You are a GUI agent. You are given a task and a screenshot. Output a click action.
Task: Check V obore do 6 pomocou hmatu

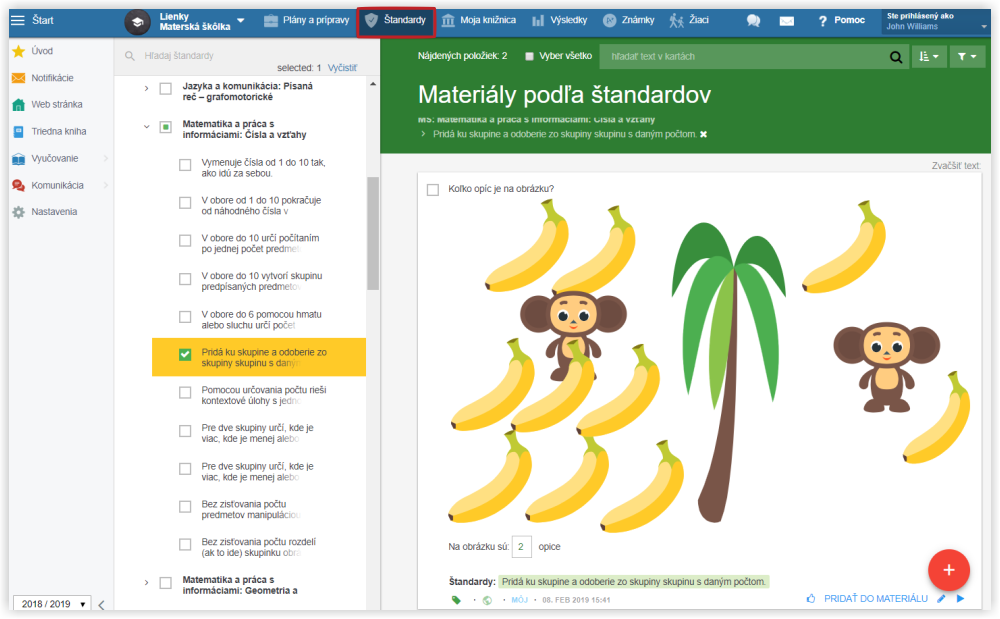point(185,317)
